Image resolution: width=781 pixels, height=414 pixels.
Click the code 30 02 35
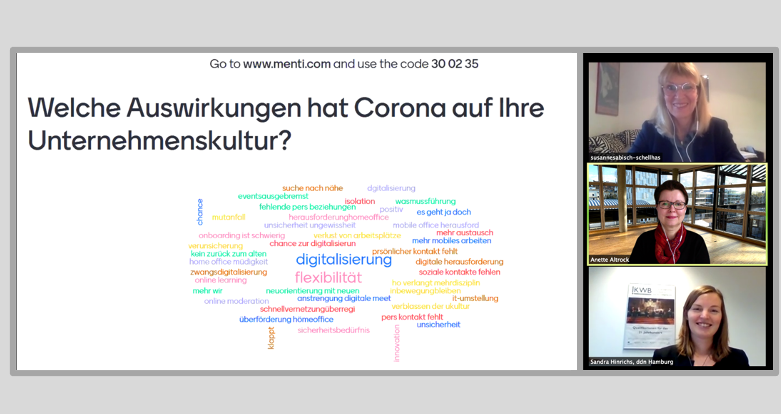point(455,64)
